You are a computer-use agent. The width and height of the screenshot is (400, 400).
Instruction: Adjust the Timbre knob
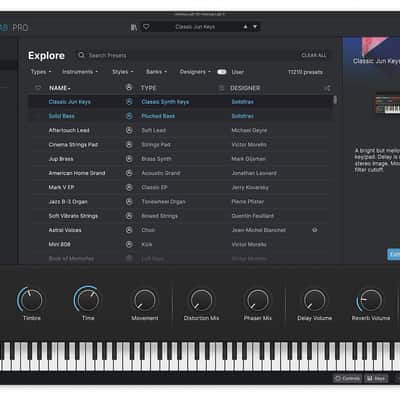tap(31, 299)
